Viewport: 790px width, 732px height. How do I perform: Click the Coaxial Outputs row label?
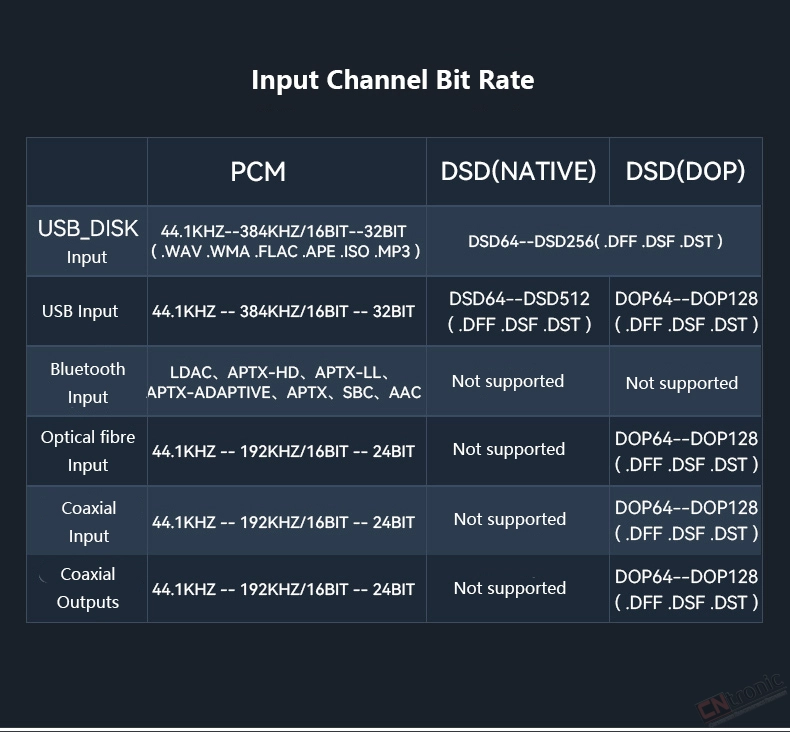[88, 588]
